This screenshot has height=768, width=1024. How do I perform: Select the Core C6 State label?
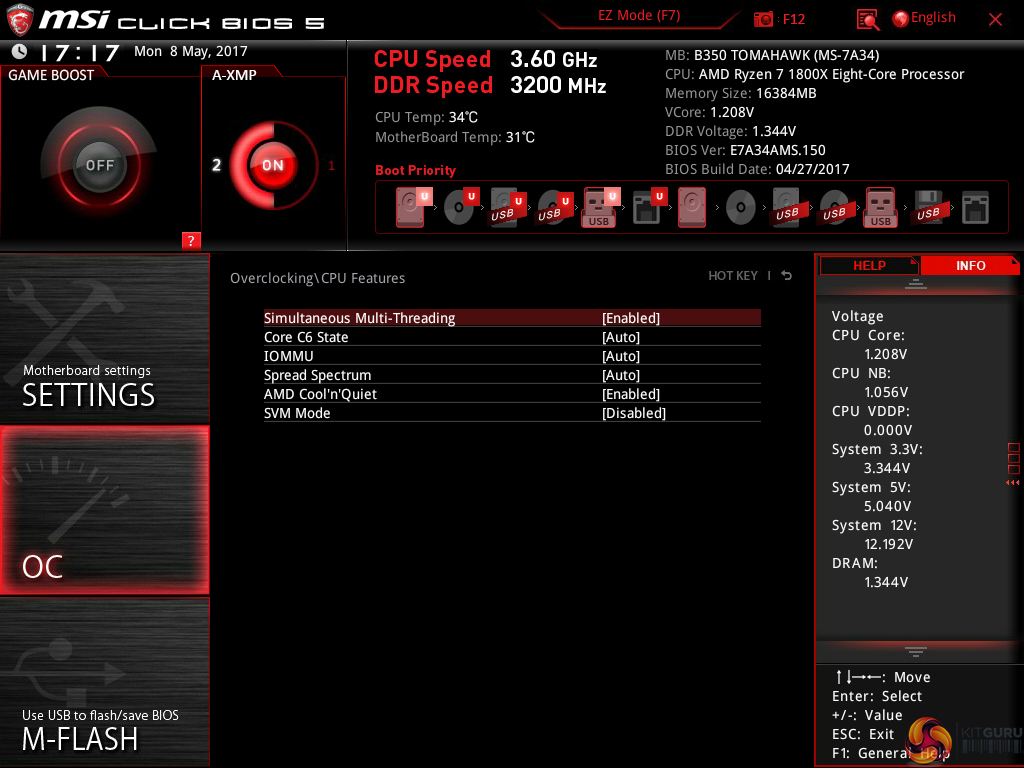[x=306, y=337]
